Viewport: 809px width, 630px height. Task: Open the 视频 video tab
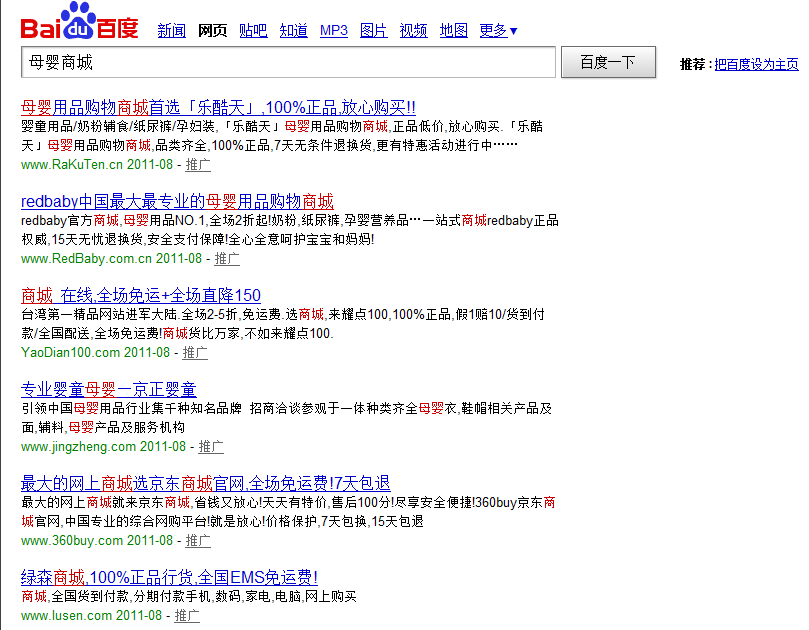click(x=414, y=31)
